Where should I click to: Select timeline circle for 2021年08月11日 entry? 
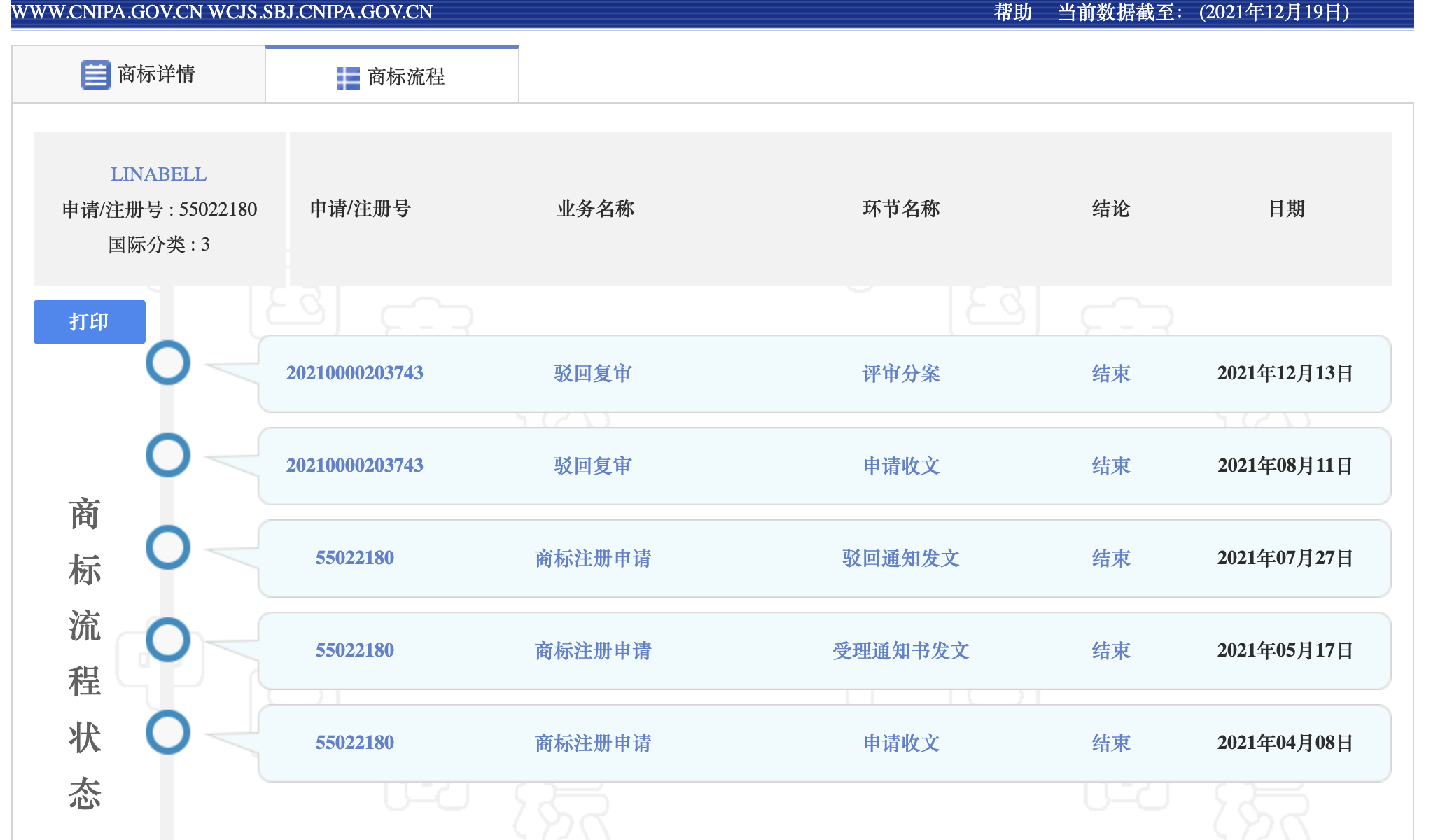click(x=168, y=455)
